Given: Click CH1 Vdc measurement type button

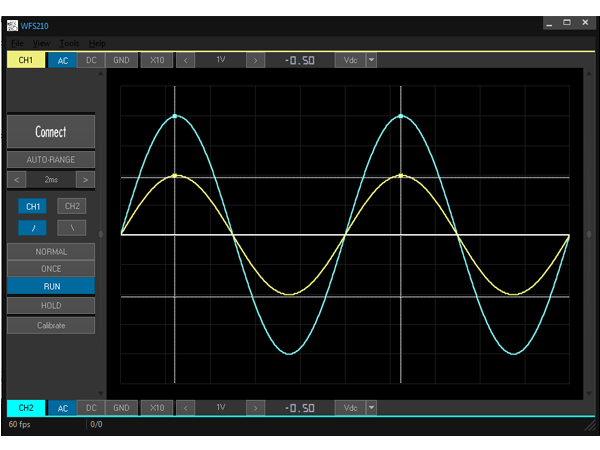Looking at the screenshot, I should 350,60.
